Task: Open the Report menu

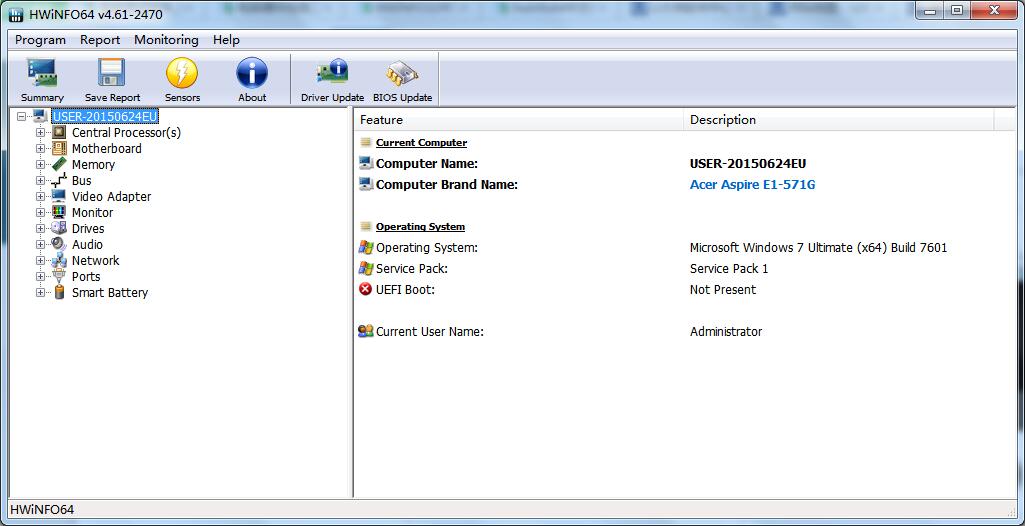Action: click(x=100, y=40)
